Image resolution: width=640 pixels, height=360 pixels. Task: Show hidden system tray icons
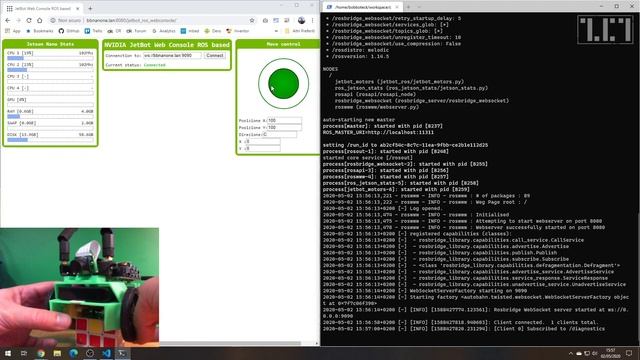coord(571,353)
